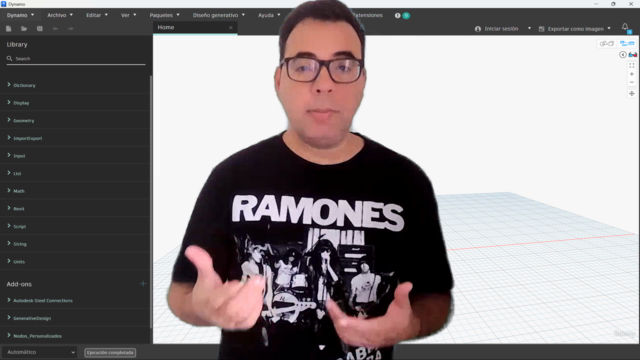Expand the Nodos_Personalizados add-on
The width and height of the screenshot is (640, 360).
click(76, 336)
